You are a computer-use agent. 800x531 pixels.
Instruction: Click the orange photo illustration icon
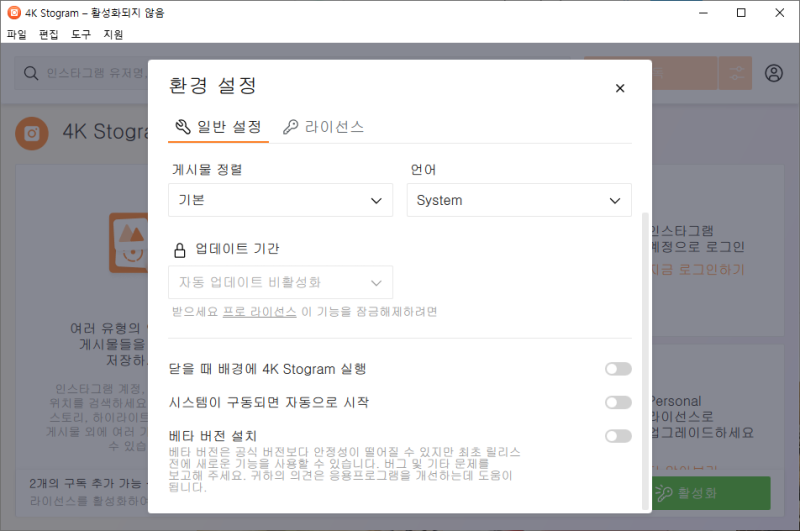click(x=129, y=243)
